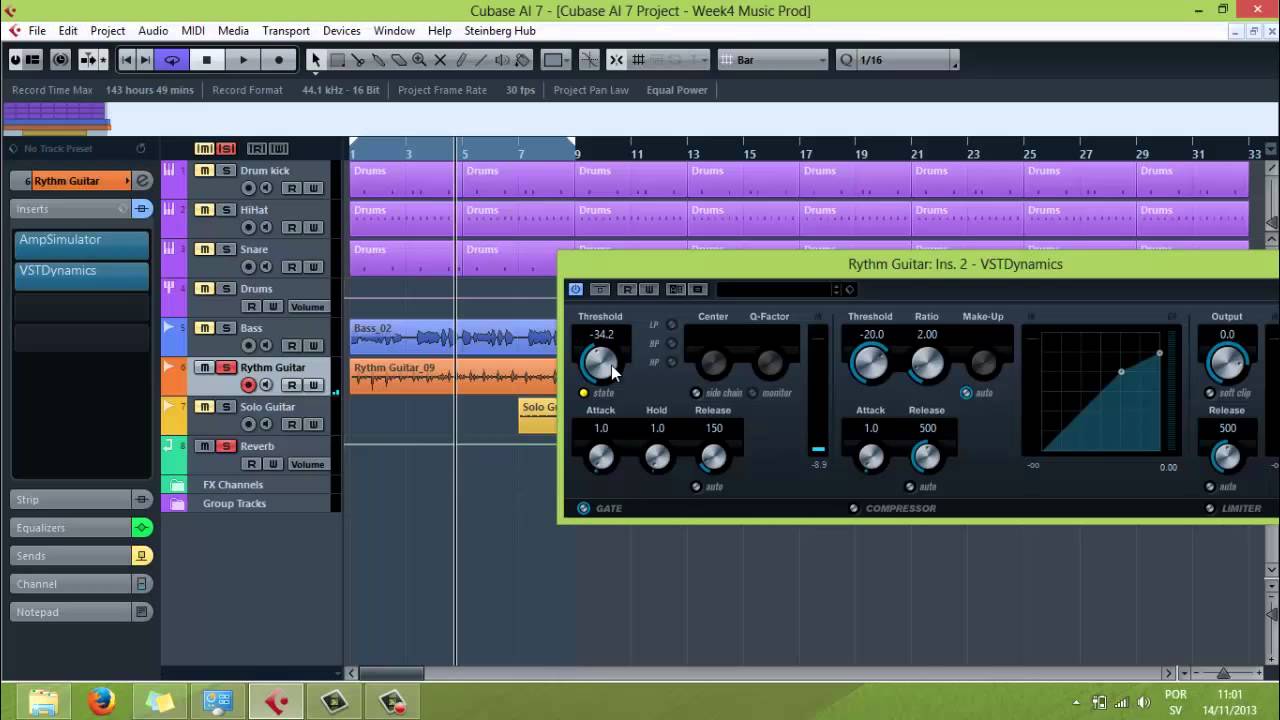Select the Erase tool
Viewport: 1280px width, 720px height.
[x=399, y=60]
